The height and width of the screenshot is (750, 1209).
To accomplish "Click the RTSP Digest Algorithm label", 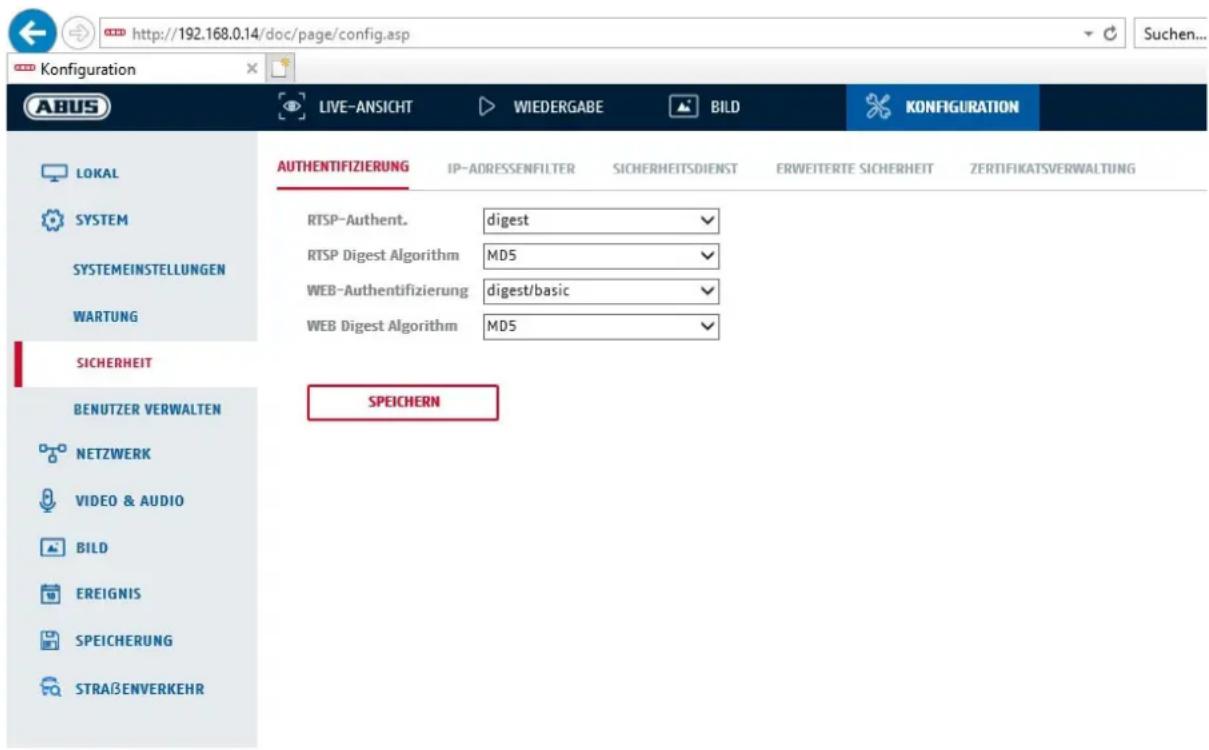I will (383, 255).
